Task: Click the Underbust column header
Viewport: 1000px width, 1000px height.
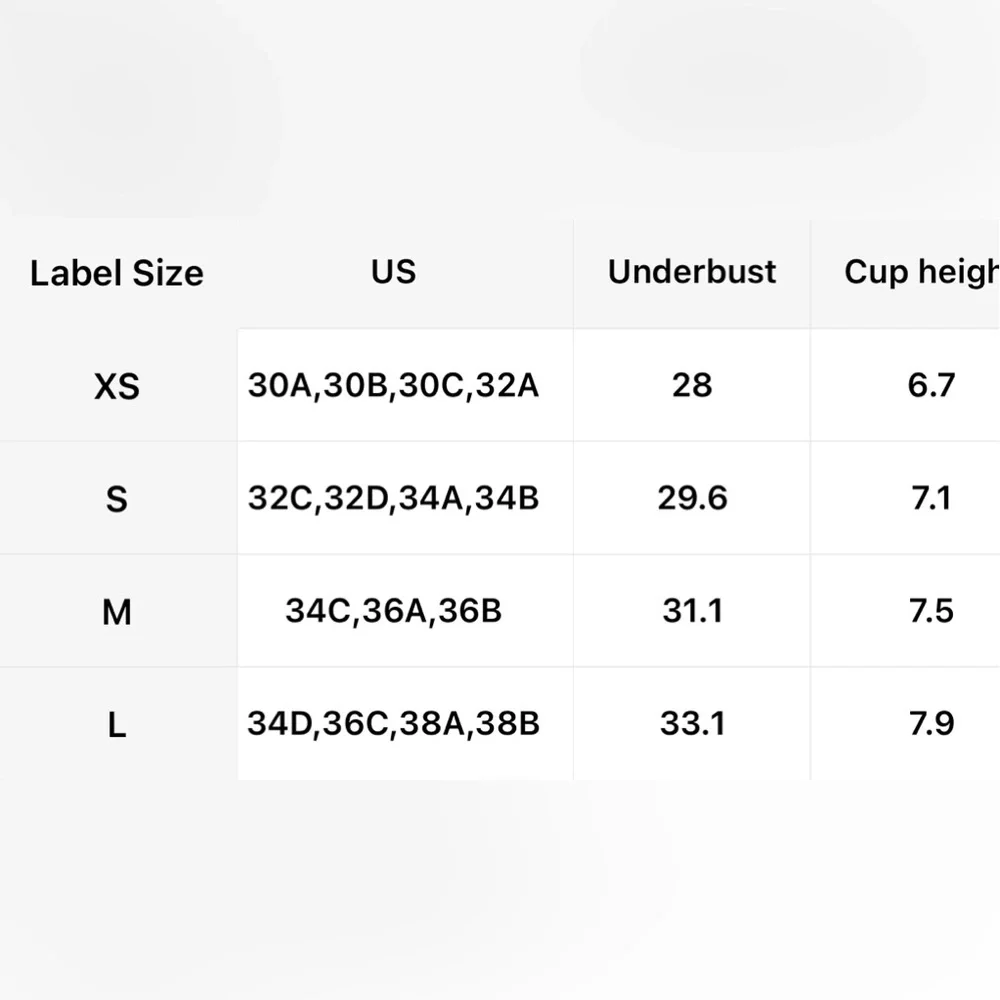Action: [x=692, y=271]
